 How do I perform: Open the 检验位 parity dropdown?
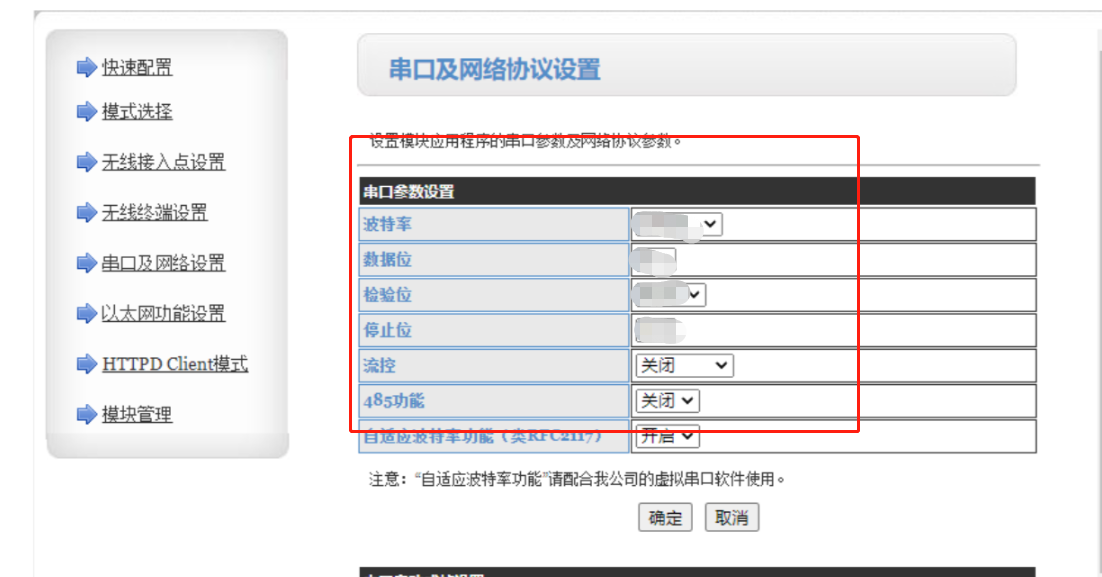pos(671,295)
